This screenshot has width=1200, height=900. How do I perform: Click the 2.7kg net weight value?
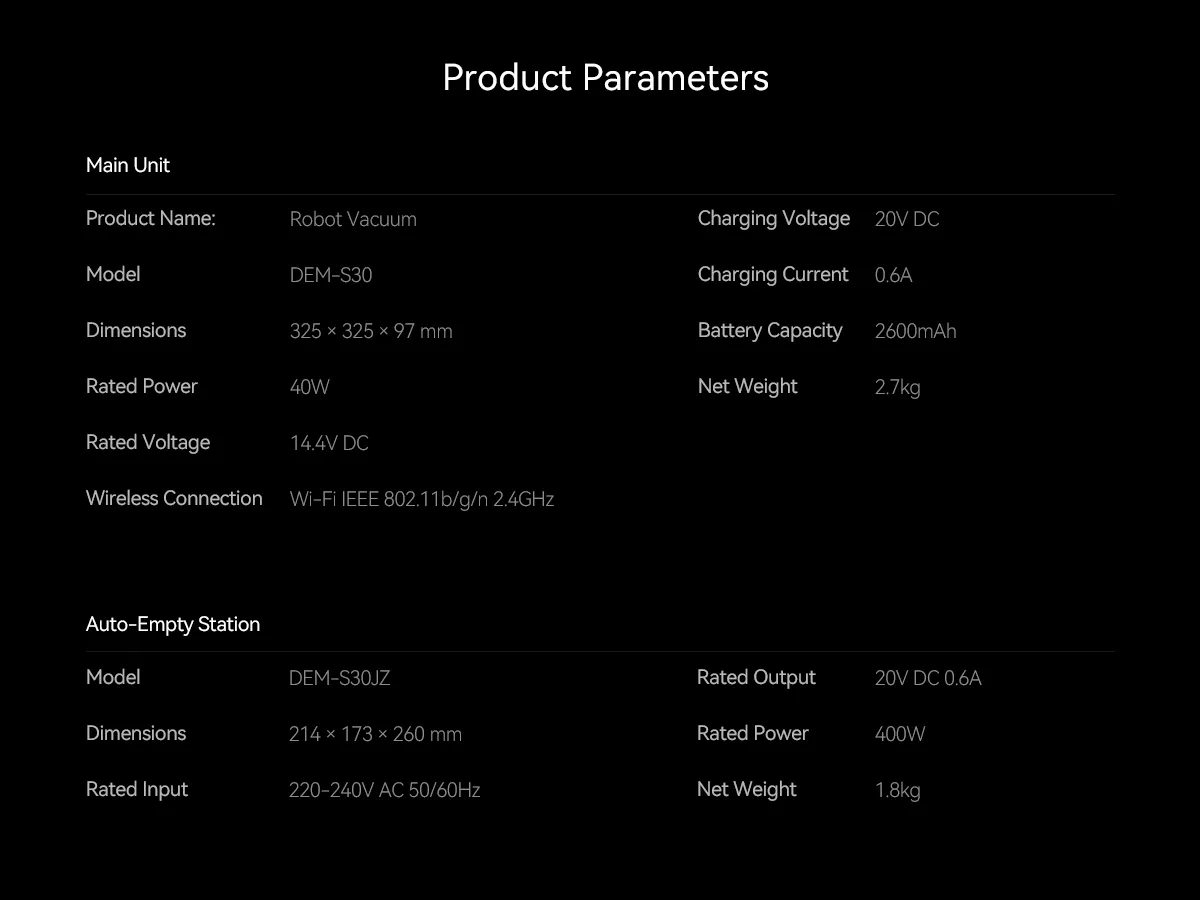pos(897,387)
